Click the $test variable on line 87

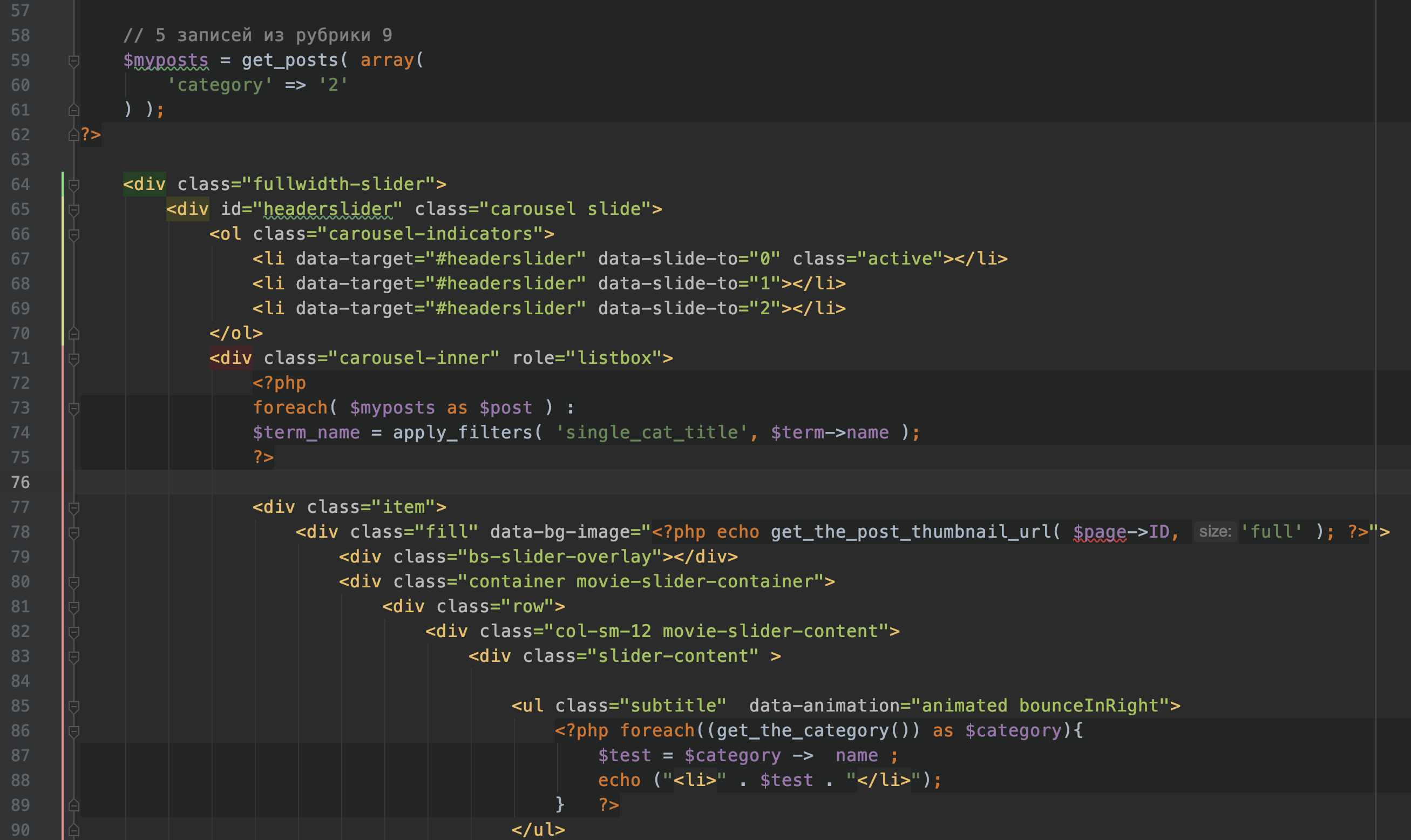pyautogui.click(x=625, y=755)
